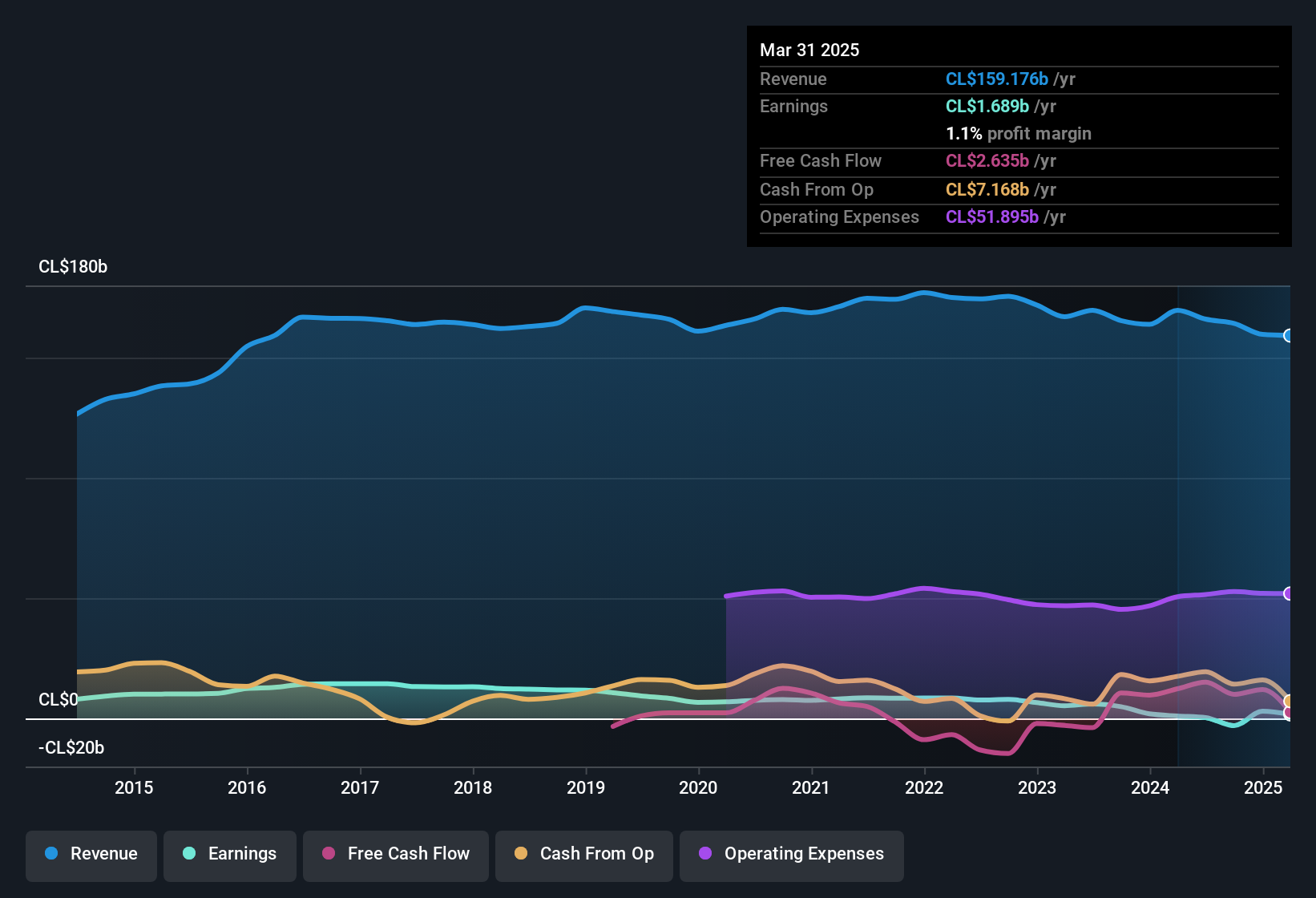The image size is (1316, 898).
Task: Click the CL$159.176b revenue value
Action: 996,79
